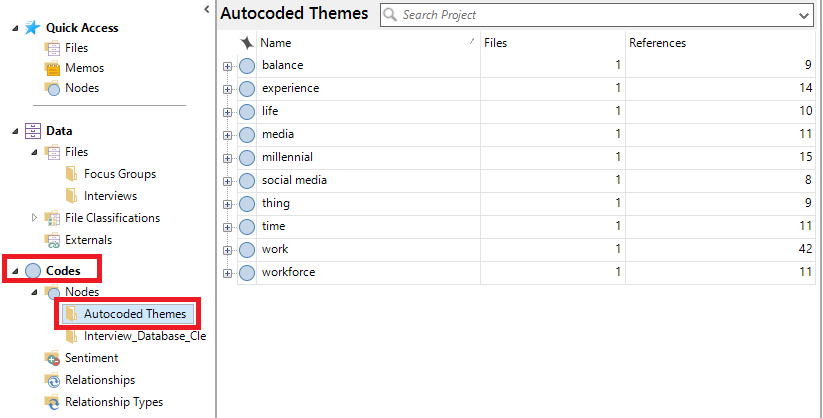This screenshot has height=418, width=823.
Task: Click the magnifier icon in Search Project
Action: coord(390,15)
